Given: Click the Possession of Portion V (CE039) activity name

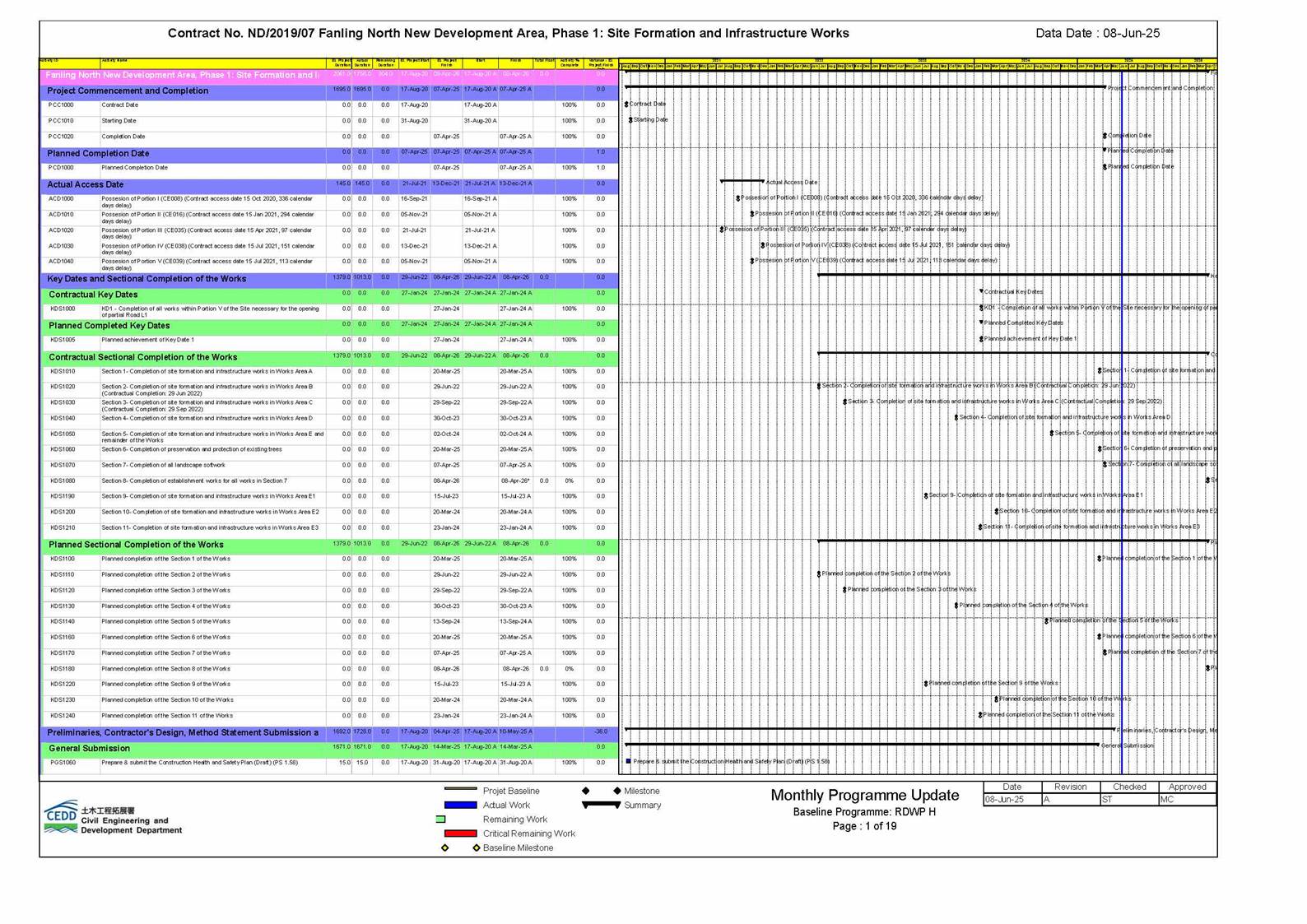Looking at the screenshot, I should (207, 264).
